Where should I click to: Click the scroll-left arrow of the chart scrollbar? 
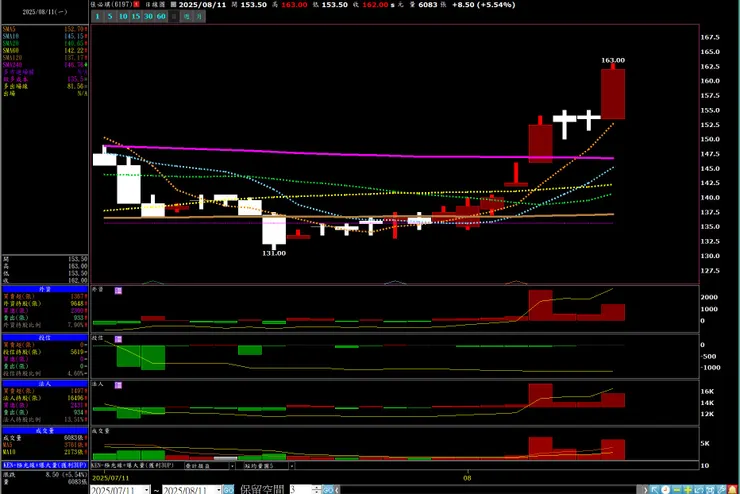(x=337, y=490)
